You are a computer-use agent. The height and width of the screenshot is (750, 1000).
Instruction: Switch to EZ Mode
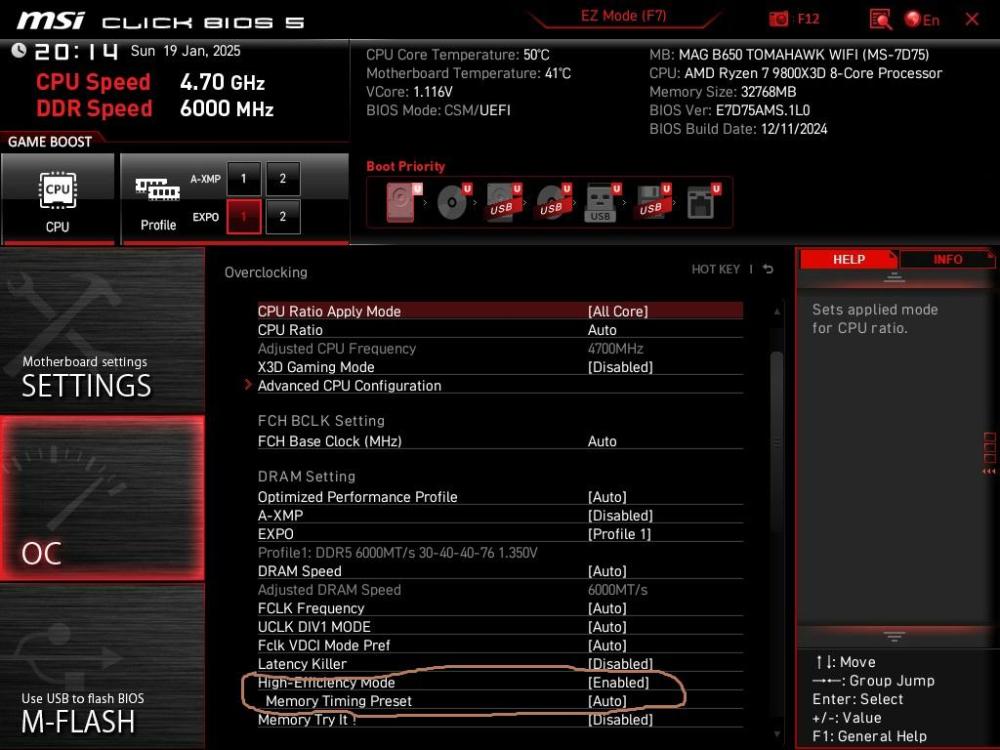point(623,15)
